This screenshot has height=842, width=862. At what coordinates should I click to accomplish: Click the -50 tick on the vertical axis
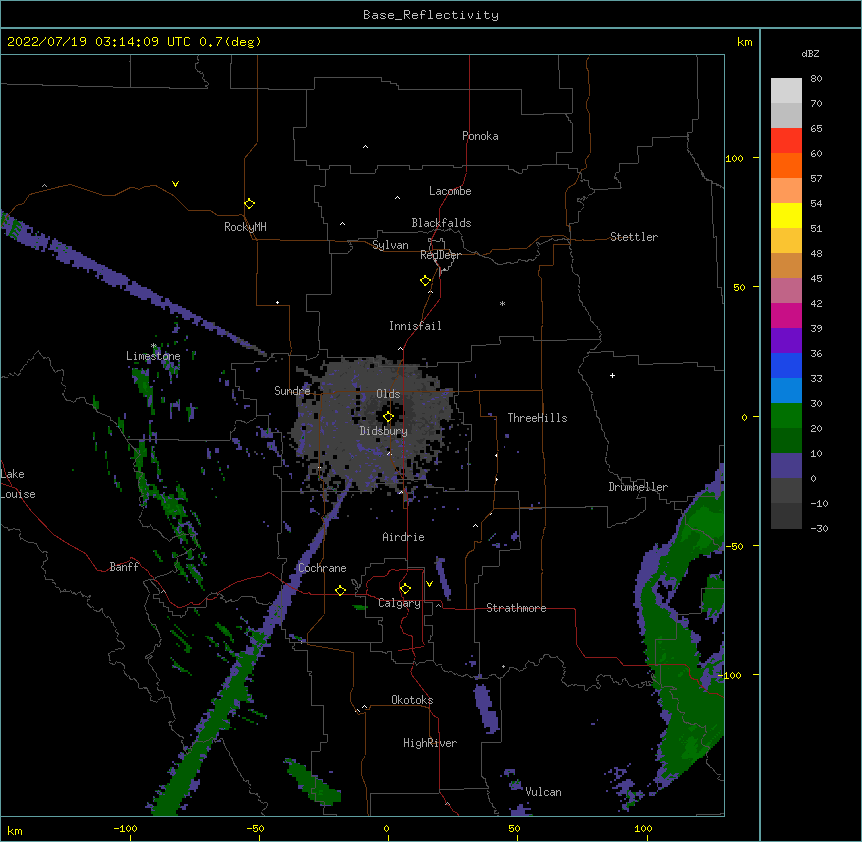(x=734, y=546)
